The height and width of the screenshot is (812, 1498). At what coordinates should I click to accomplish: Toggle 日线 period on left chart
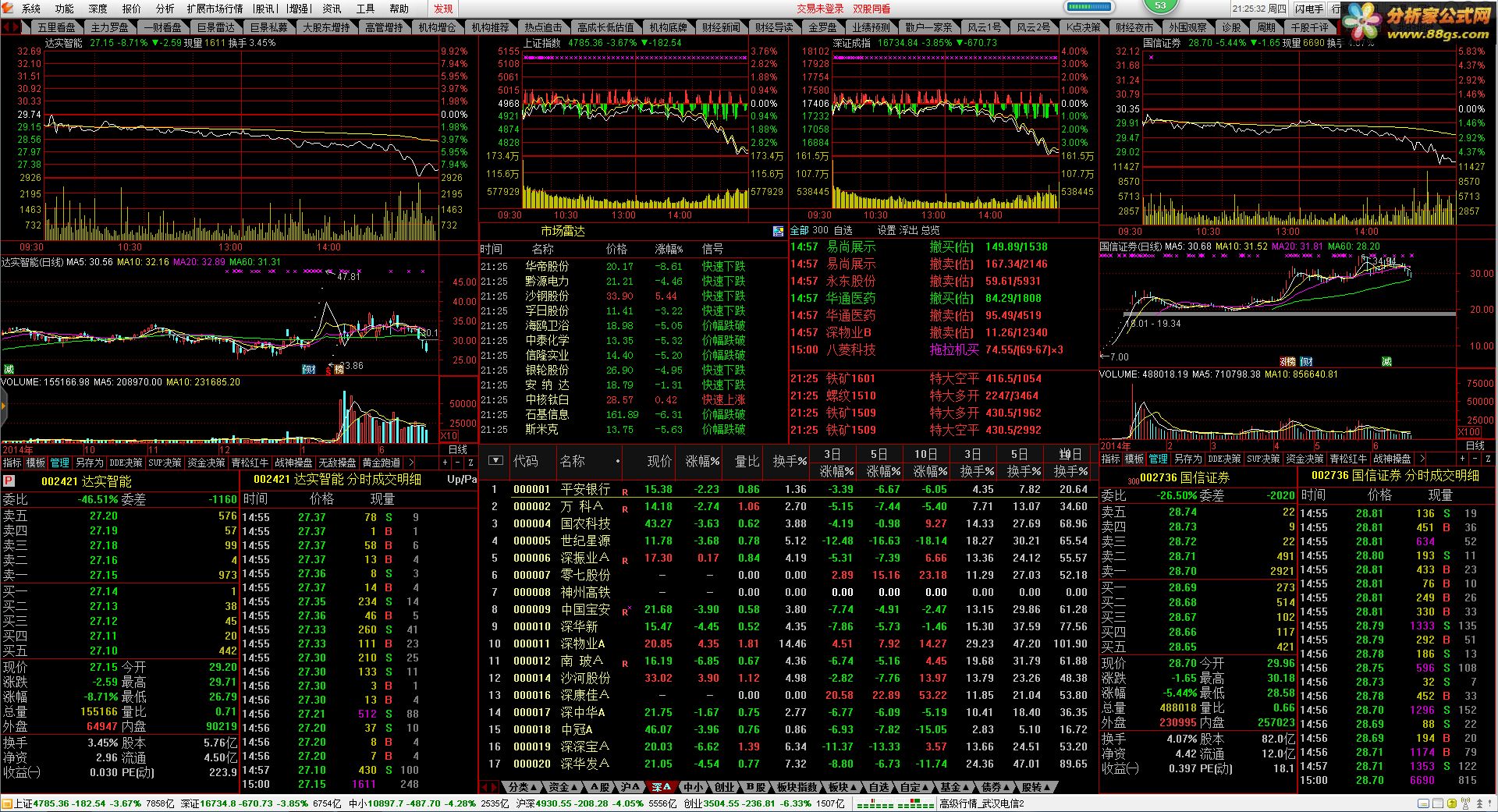pos(458,449)
